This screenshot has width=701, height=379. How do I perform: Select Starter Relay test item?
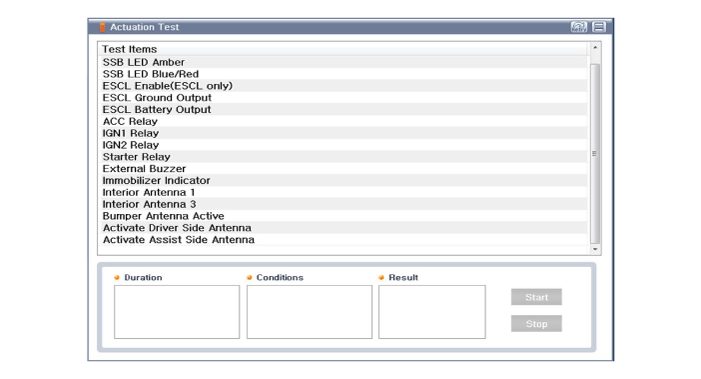(342, 157)
